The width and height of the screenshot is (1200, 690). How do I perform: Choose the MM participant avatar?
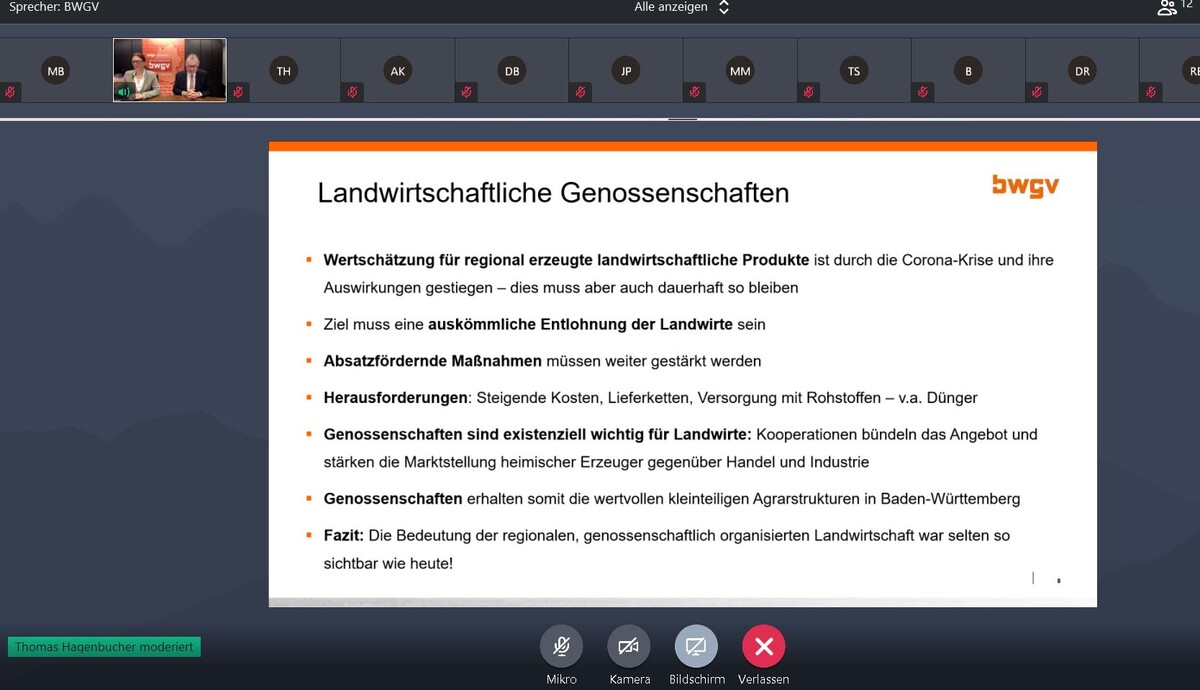pyautogui.click(x=740, y=71)
